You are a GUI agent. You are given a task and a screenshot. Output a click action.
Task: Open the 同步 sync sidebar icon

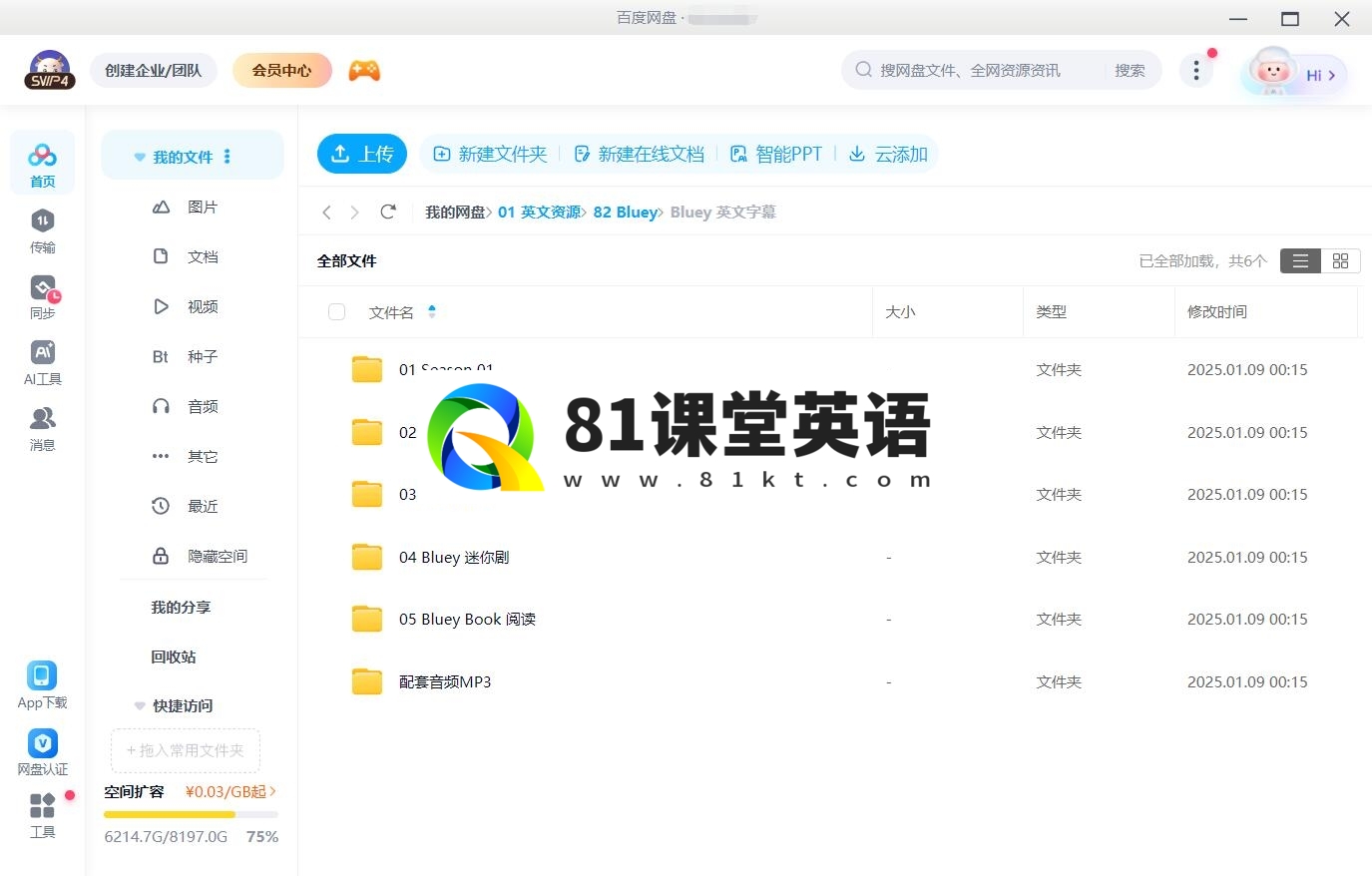[x=42, y=297]
